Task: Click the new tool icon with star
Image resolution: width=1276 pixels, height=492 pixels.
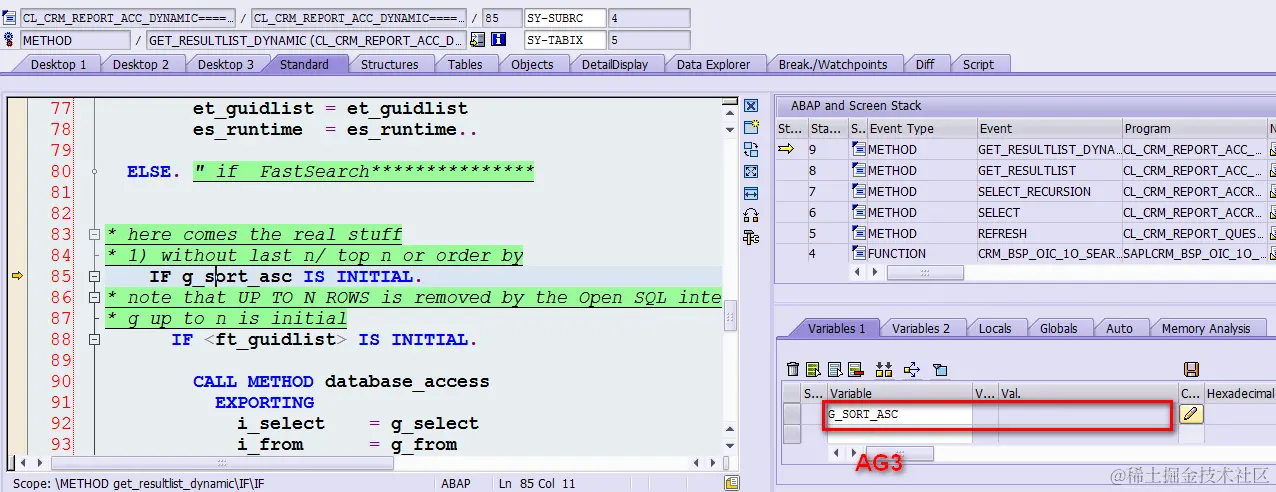Action: point(751,127)
